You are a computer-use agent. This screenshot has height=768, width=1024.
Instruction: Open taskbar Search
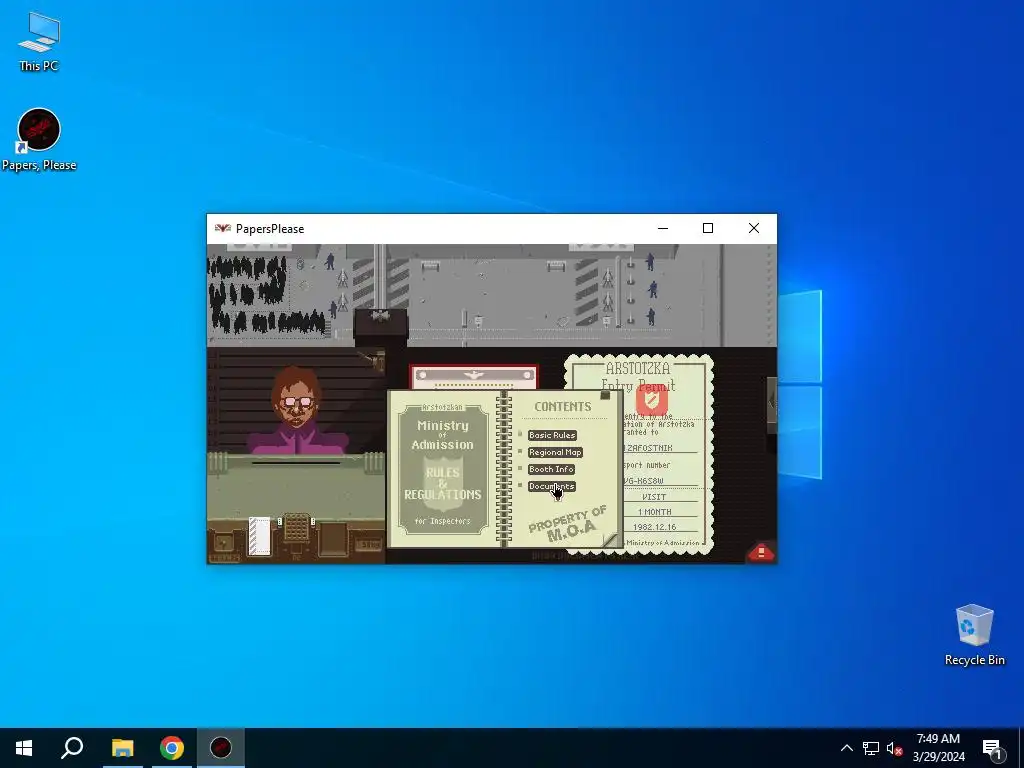(72, 748)
